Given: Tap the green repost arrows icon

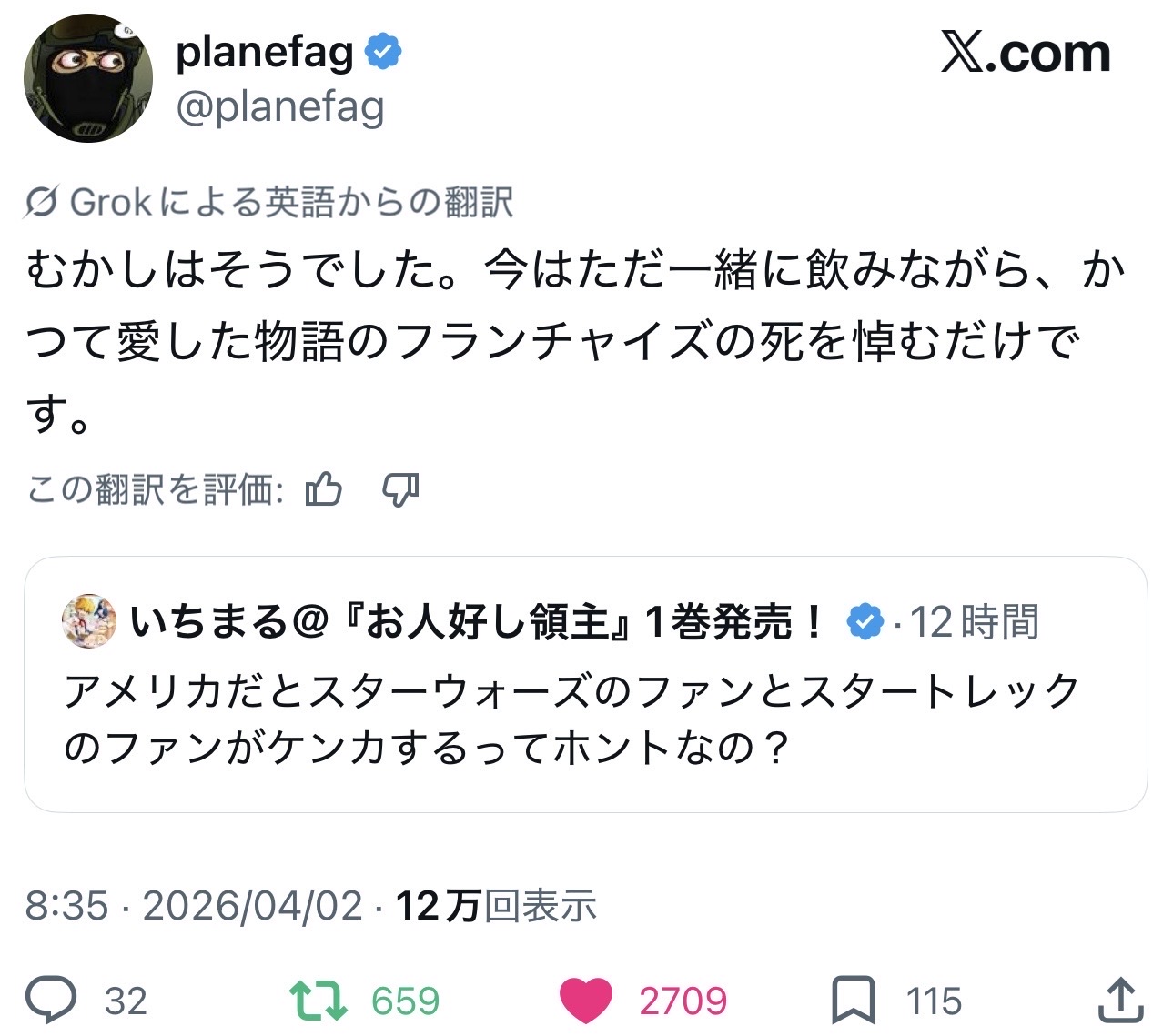Looking at the screenshot, I should pos(318,1000).
